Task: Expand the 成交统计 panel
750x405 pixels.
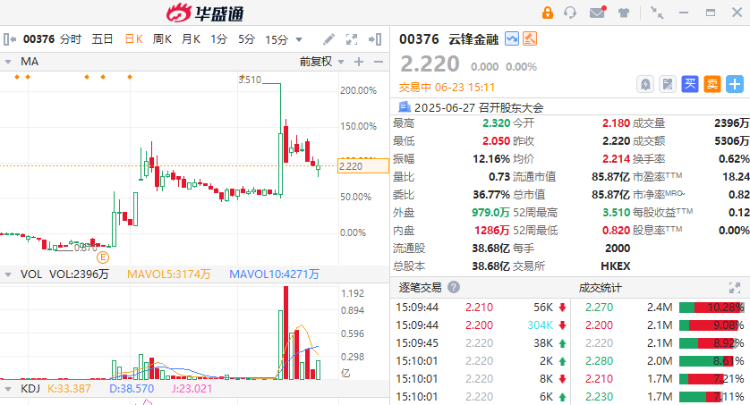Action: pos(734,287)
